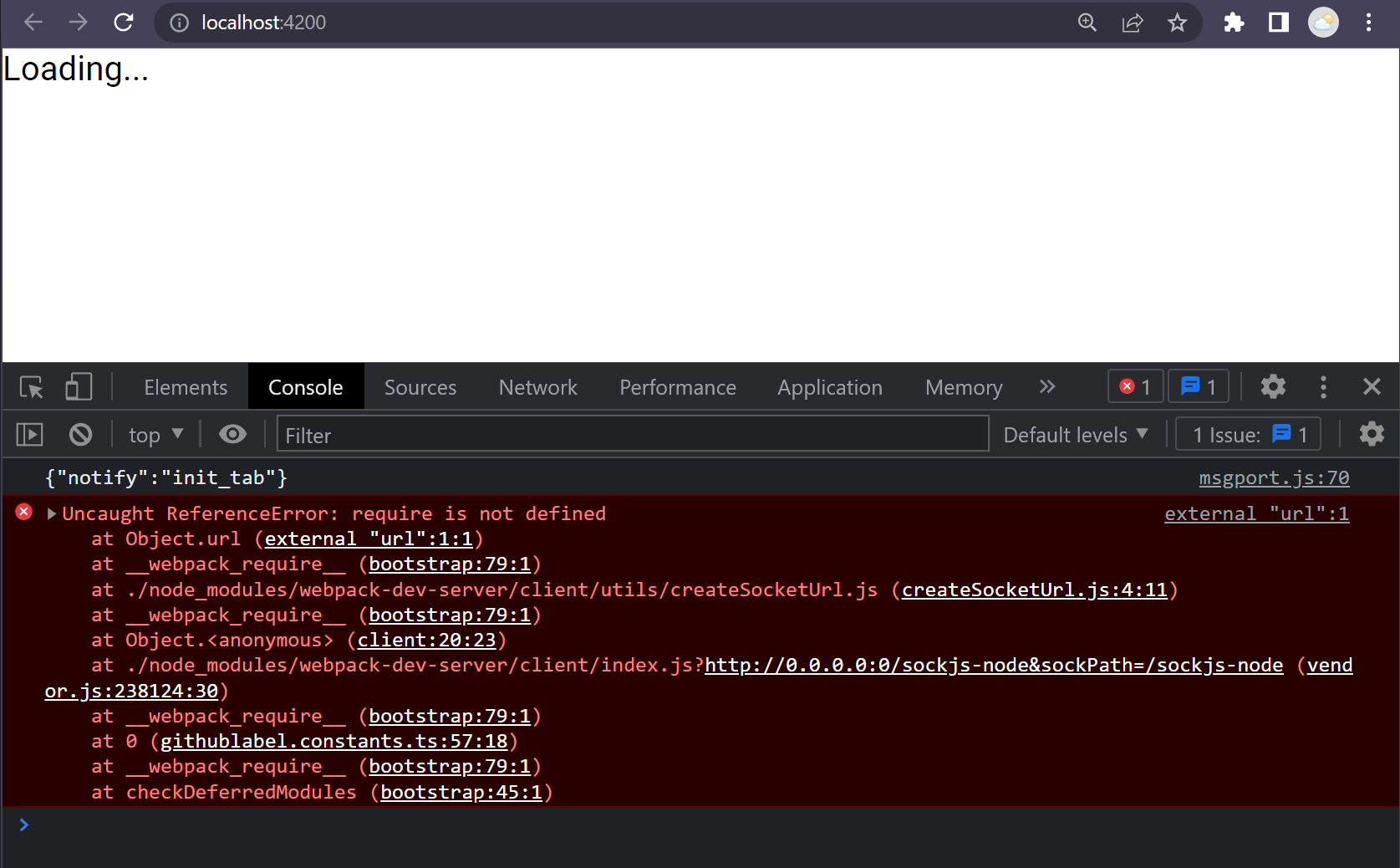Open the client:20:23 link
Viewport: 1400px width, 868px height.
point(426,640)
